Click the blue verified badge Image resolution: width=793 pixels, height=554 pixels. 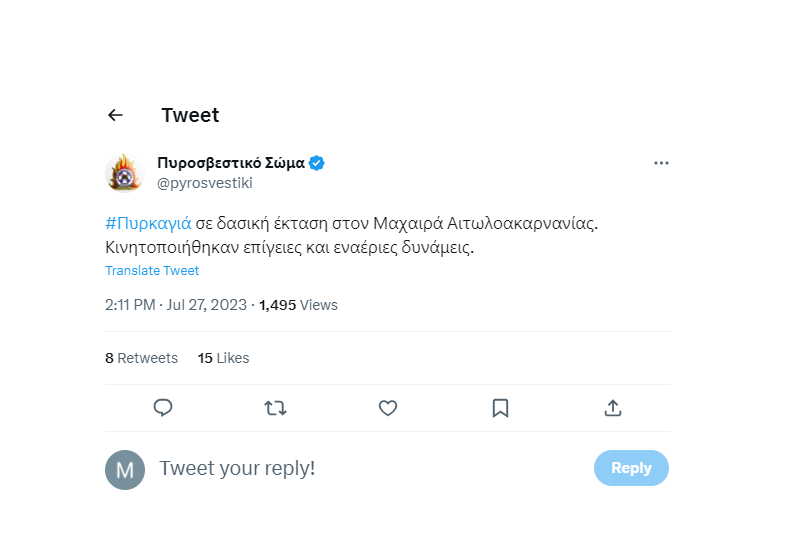click(317, 163)
